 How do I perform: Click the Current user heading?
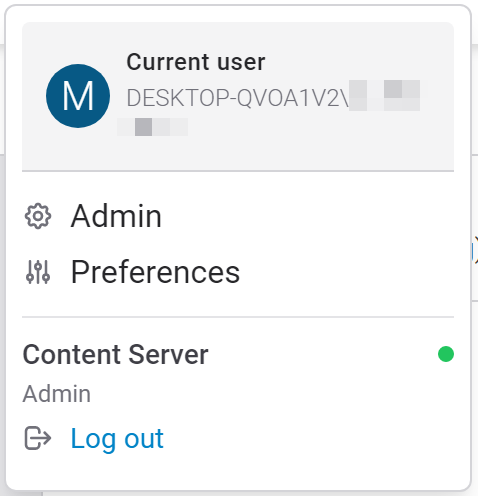[x=196, y=62]
